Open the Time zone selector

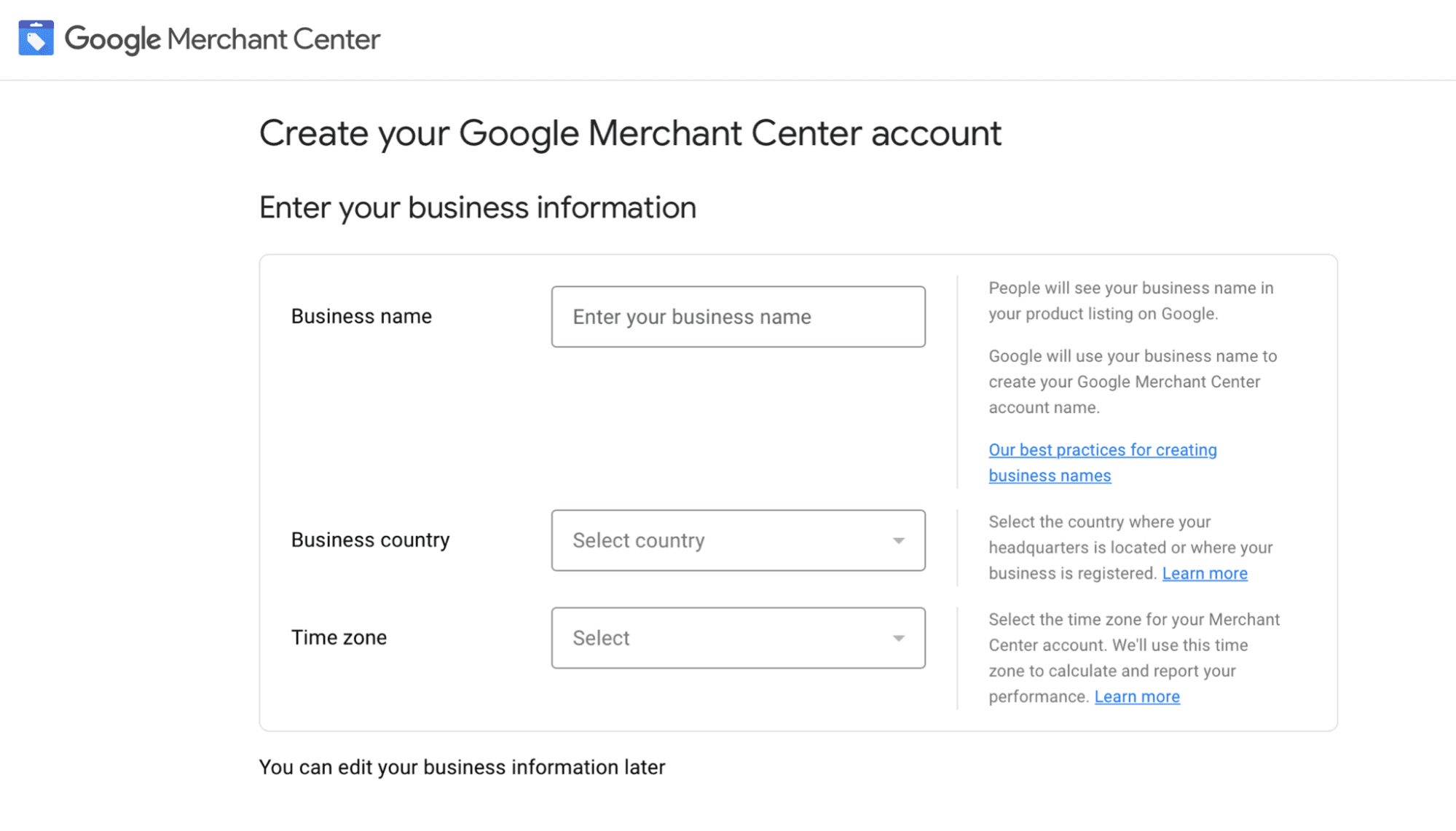pyautogui.click(x=738, y=637)
